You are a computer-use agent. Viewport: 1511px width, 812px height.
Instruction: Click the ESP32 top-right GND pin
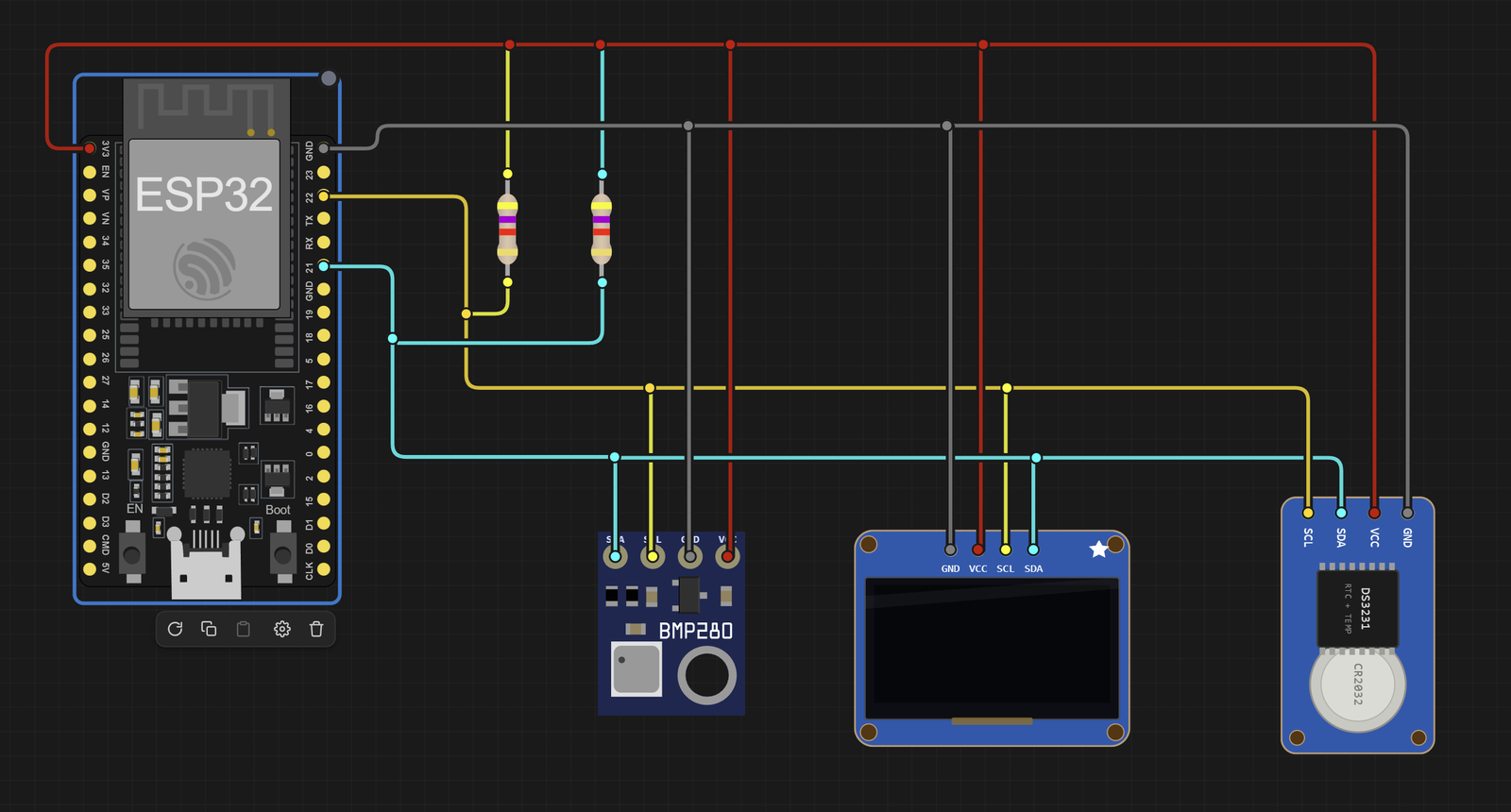324,148
